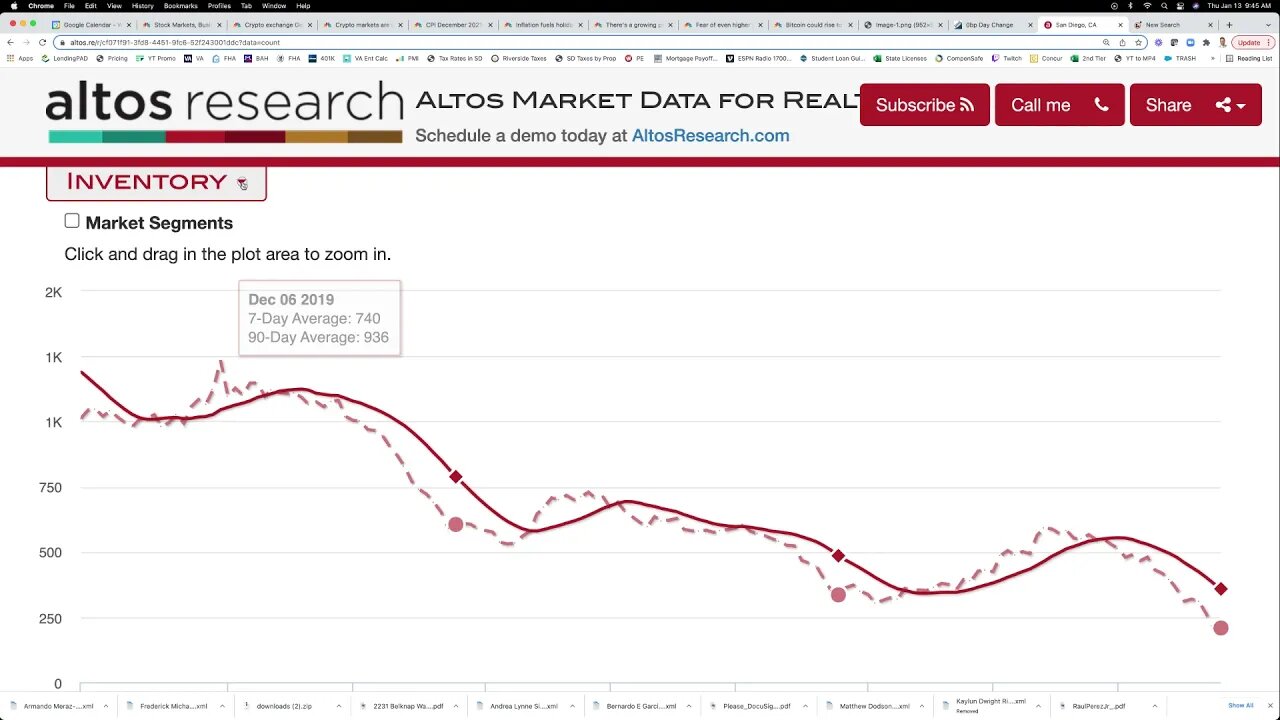Click the Subscribe button
The image size is (1280, 720).
pyautogui.click(x=924, y=105)
